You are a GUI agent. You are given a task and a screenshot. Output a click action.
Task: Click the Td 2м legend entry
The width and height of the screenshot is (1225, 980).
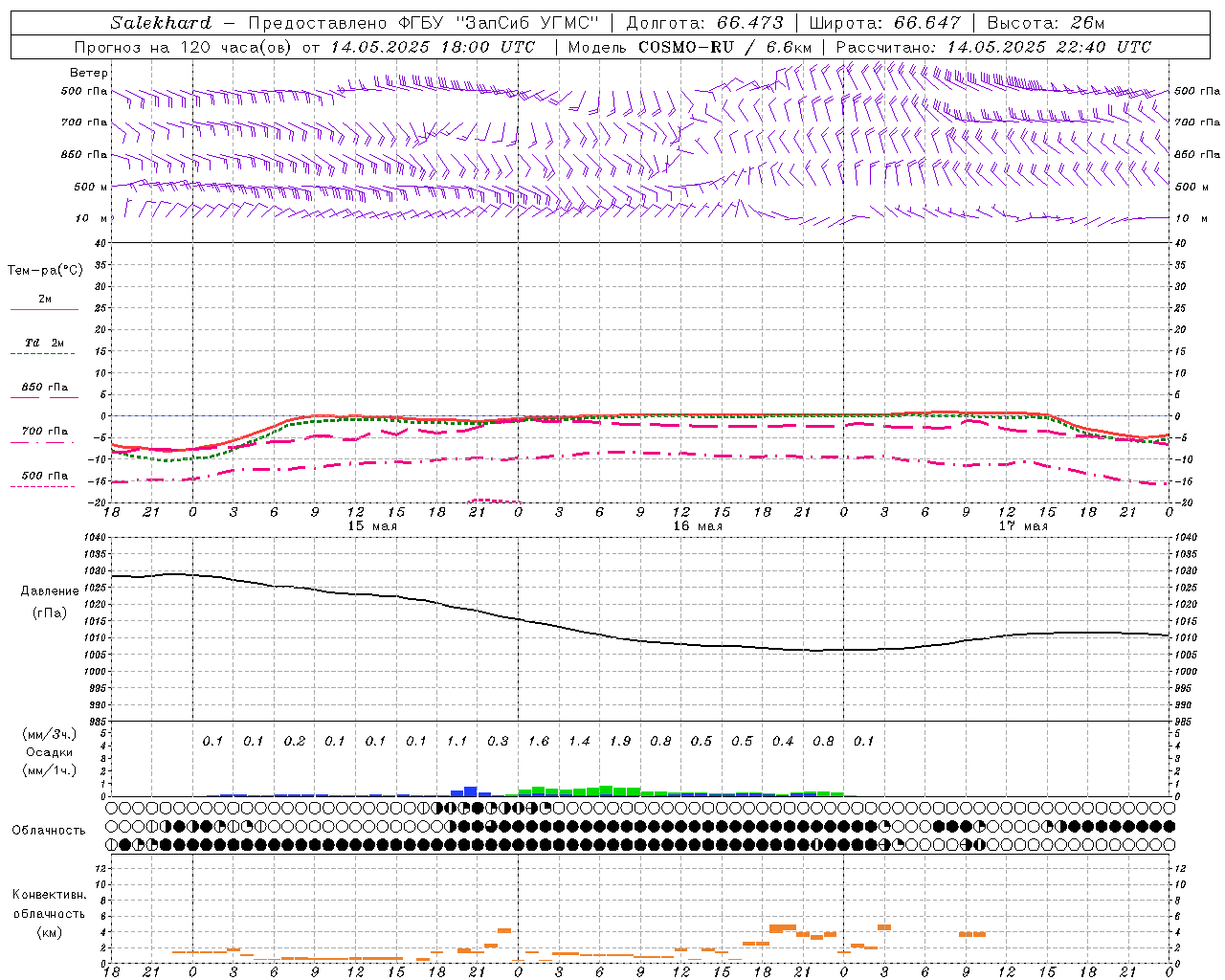44,343
